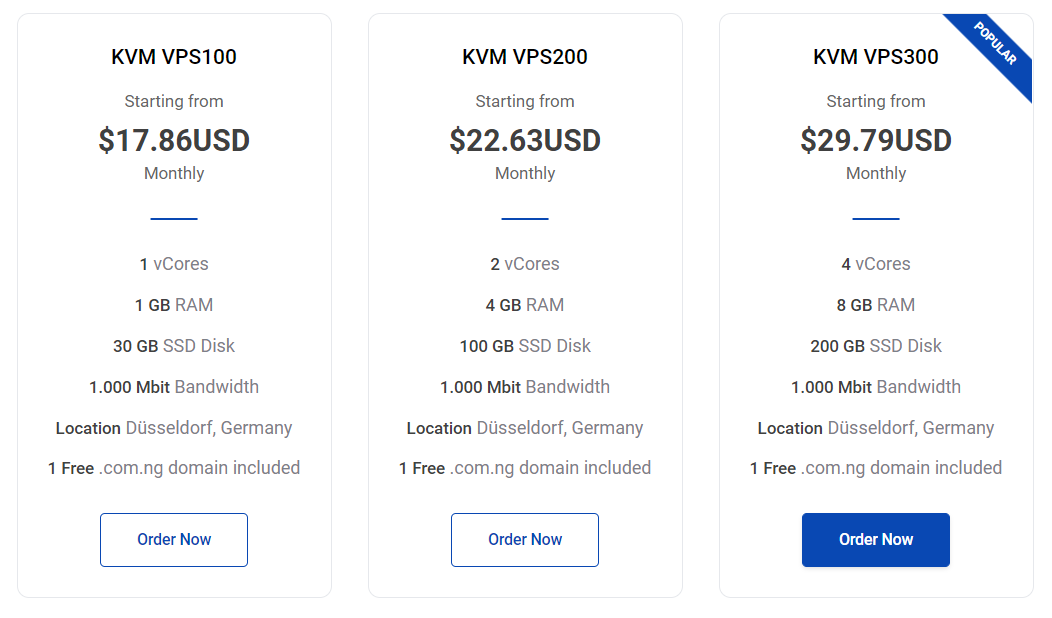Click the 1 vCores specification line
This screenshot has height=618, width=1052.
[x=174, y=264]
